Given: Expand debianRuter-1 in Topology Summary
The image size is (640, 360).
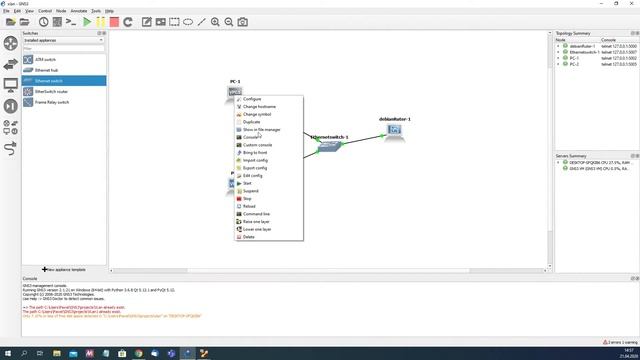Looking at the screenshot, I should coord(558,46).
